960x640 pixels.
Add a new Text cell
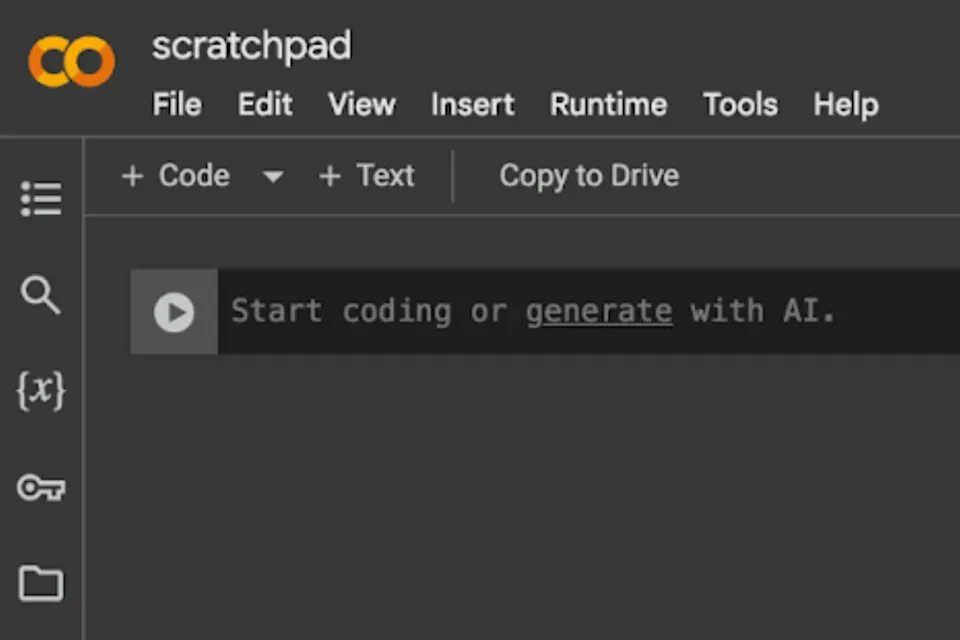366,176
